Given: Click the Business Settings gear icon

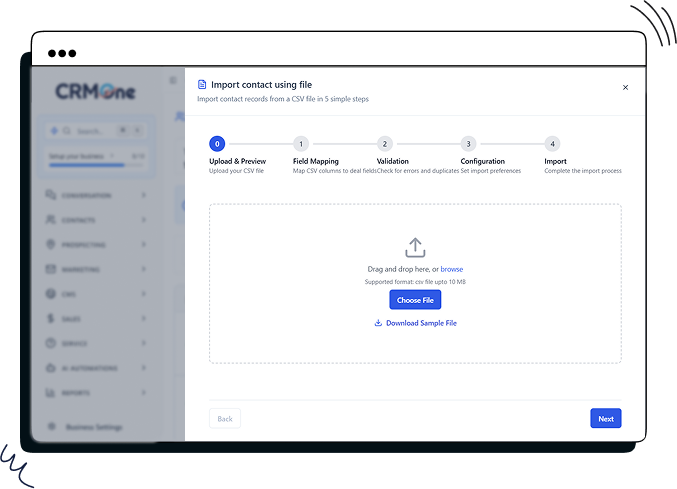Looking at the screenshot, I should coord(51,427).
